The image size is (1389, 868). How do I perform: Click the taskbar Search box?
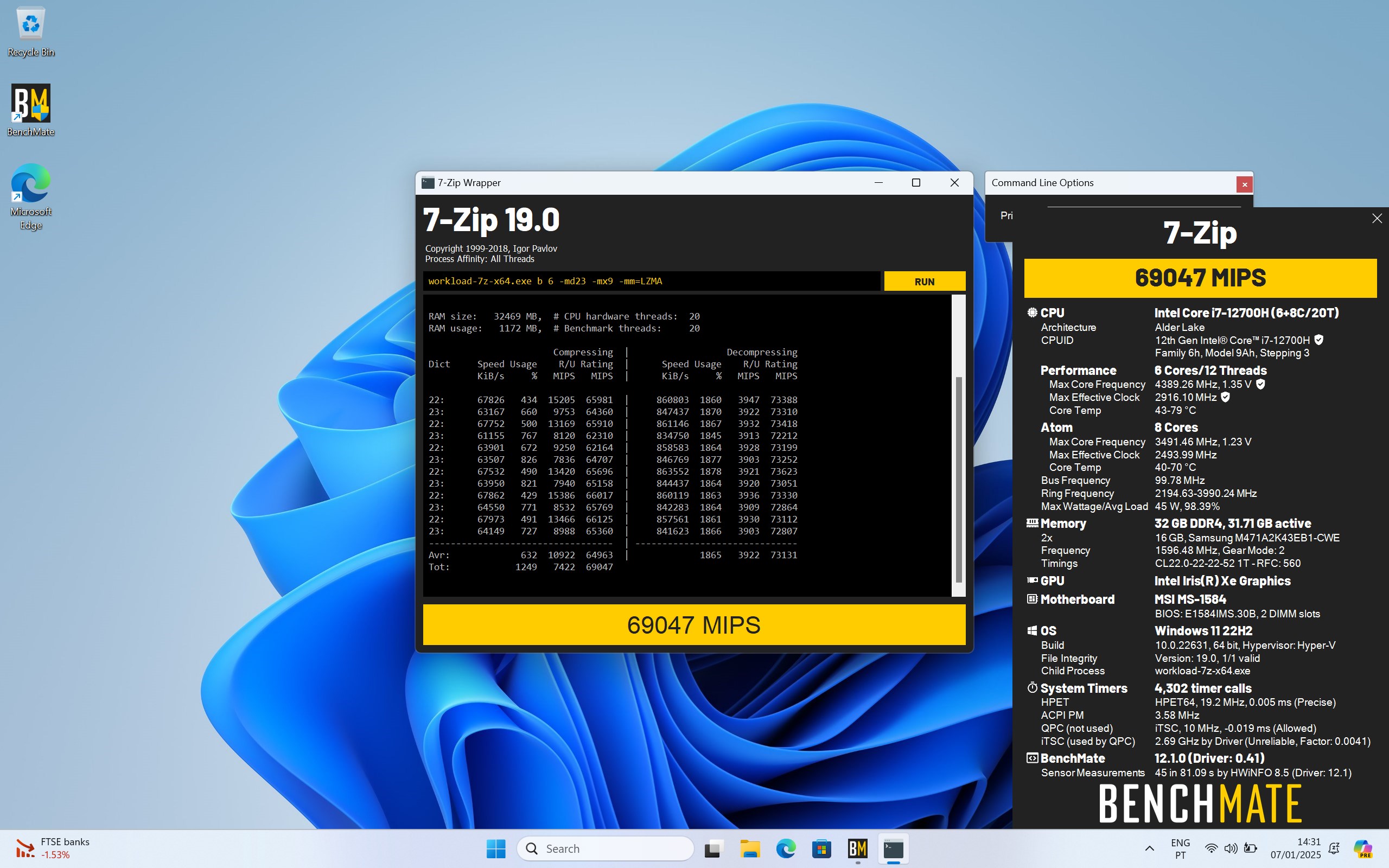pos(605,848)
